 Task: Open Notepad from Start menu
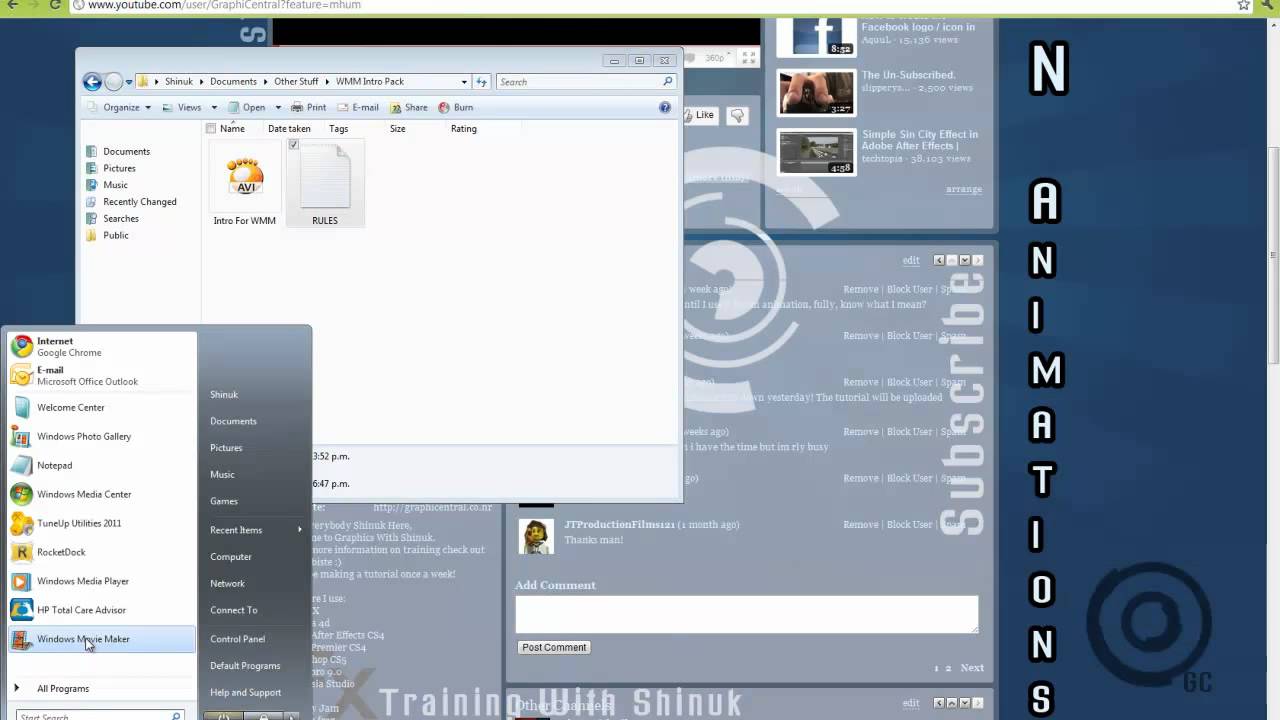(100, 466)
